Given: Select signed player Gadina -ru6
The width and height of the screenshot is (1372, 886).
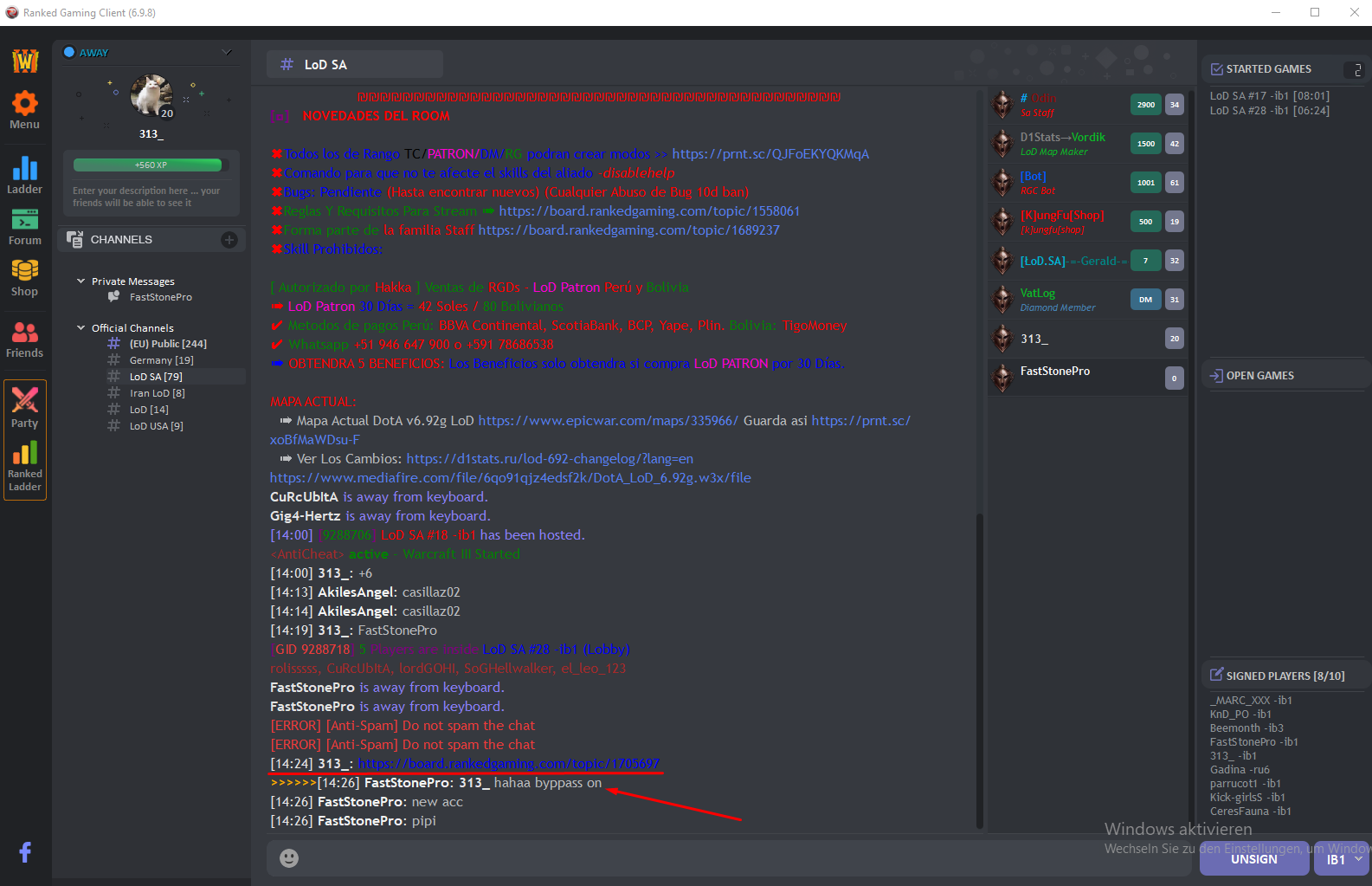Looking at the screenshot, I should click(1240, 770).
